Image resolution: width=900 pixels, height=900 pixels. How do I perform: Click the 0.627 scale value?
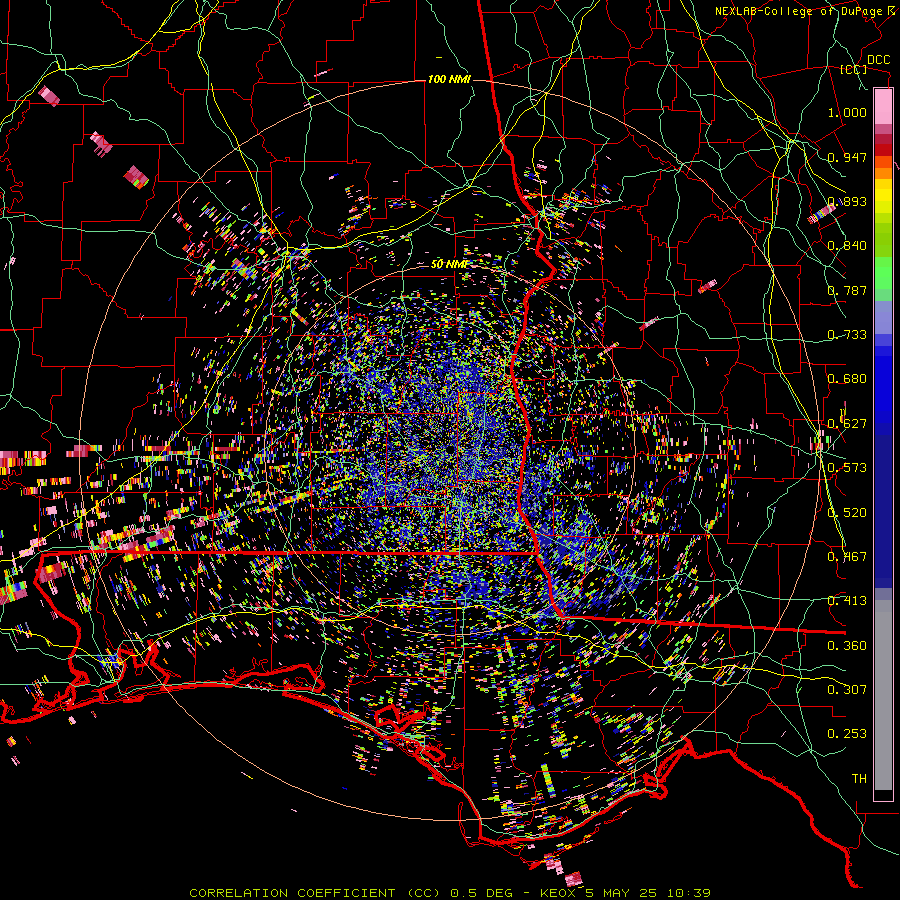click(x=847, y=424)
